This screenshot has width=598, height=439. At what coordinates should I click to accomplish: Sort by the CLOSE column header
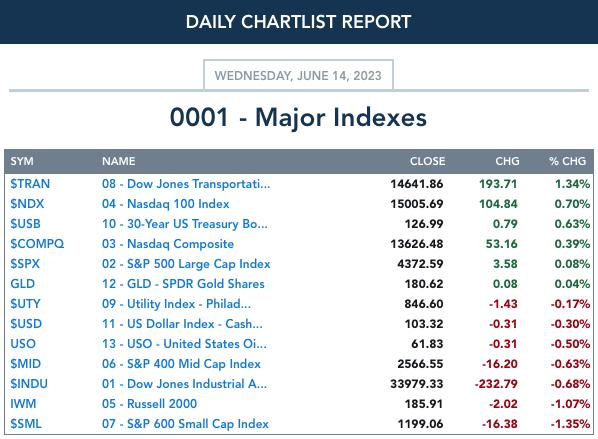(428, 161)
